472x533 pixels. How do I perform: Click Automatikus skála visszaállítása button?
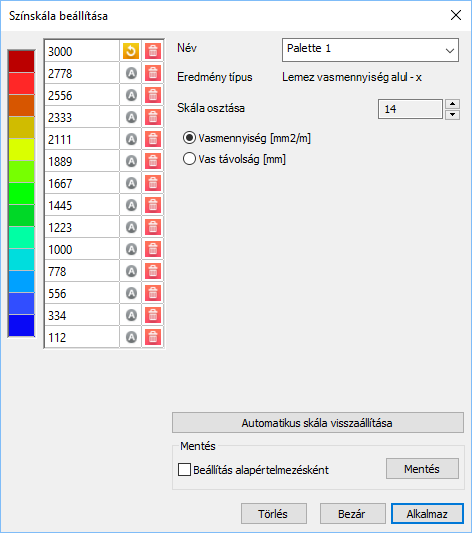(x=318, y=423)
